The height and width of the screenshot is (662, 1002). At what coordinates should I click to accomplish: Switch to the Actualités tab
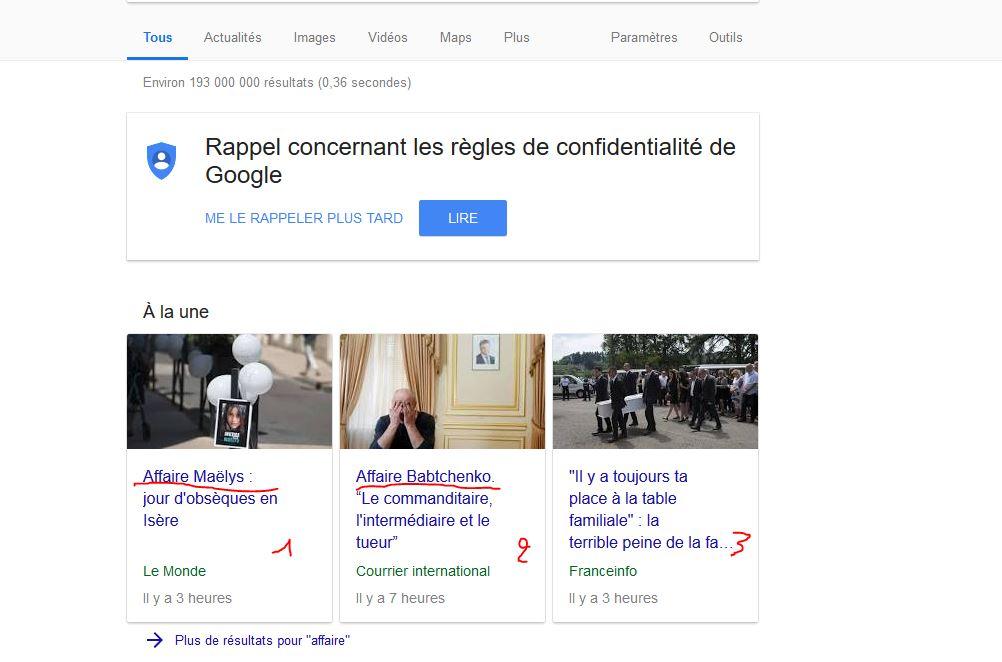[x=233, y=37]
